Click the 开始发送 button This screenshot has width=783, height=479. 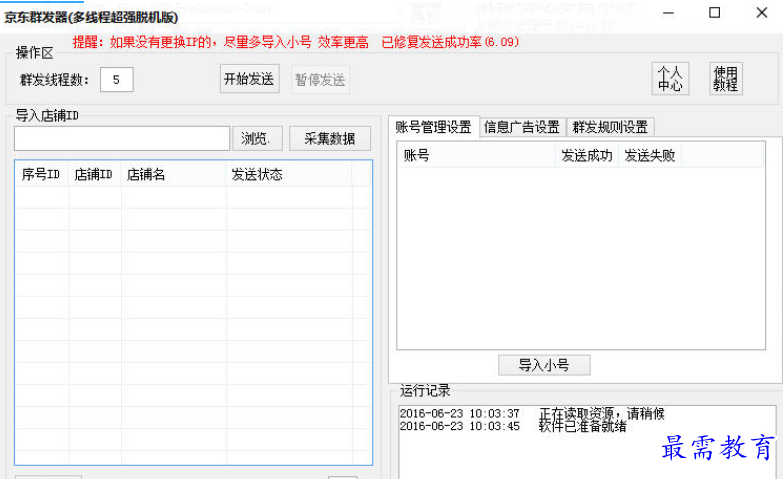click(x=249, y=79)
